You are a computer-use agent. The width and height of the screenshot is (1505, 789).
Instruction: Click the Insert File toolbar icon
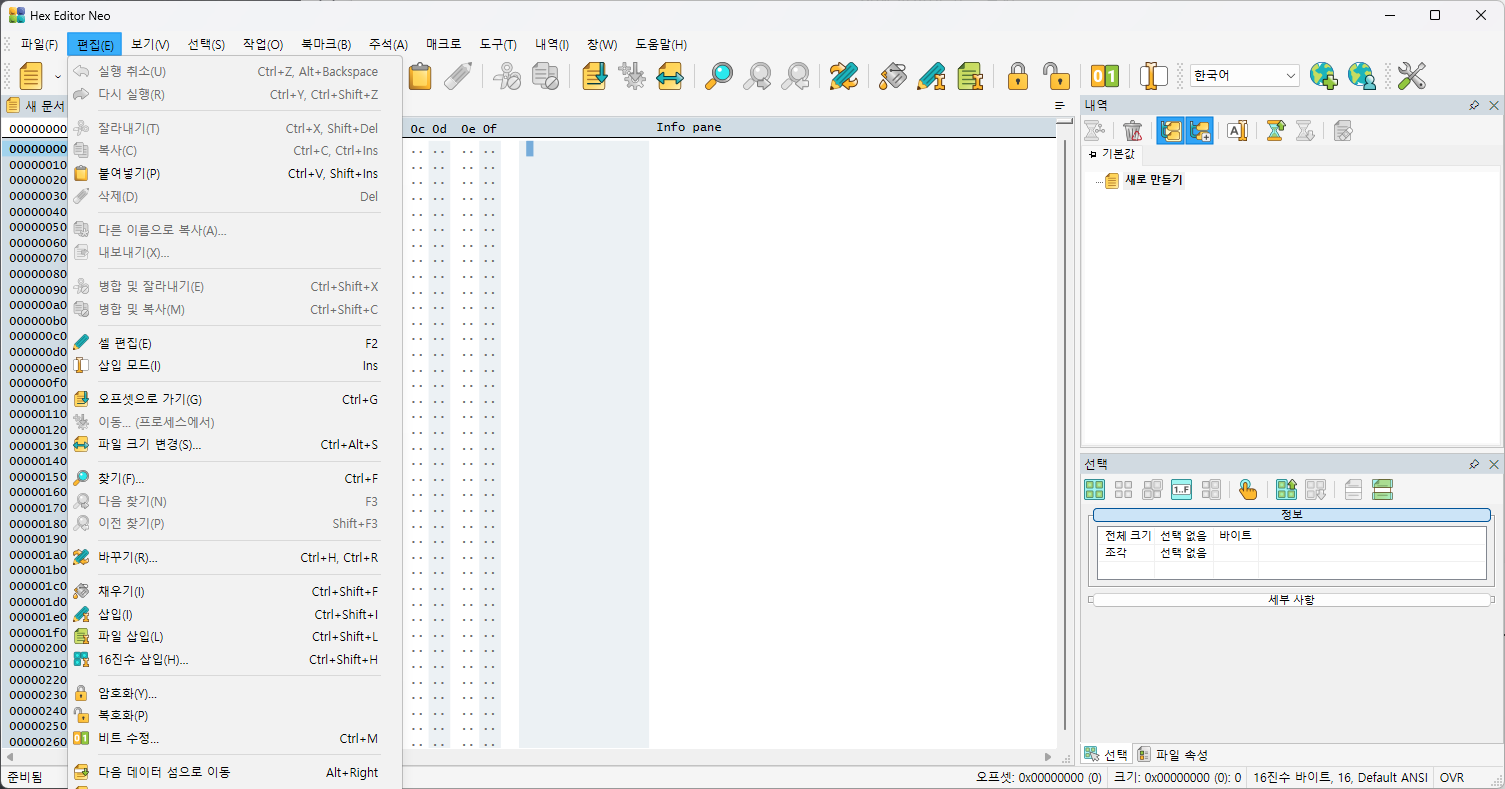(968, 76)
